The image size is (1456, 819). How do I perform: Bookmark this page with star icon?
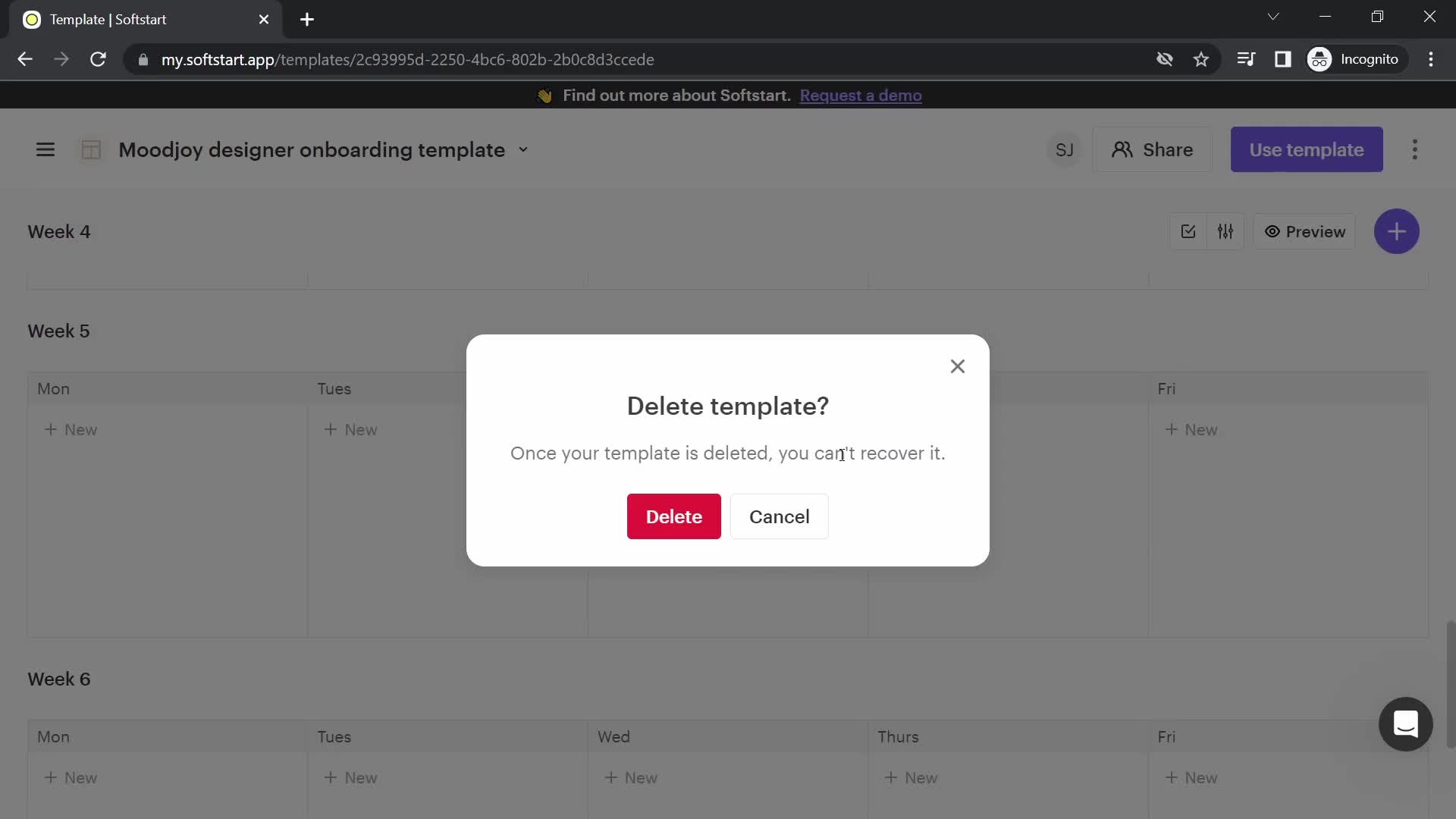(1200, 59)
